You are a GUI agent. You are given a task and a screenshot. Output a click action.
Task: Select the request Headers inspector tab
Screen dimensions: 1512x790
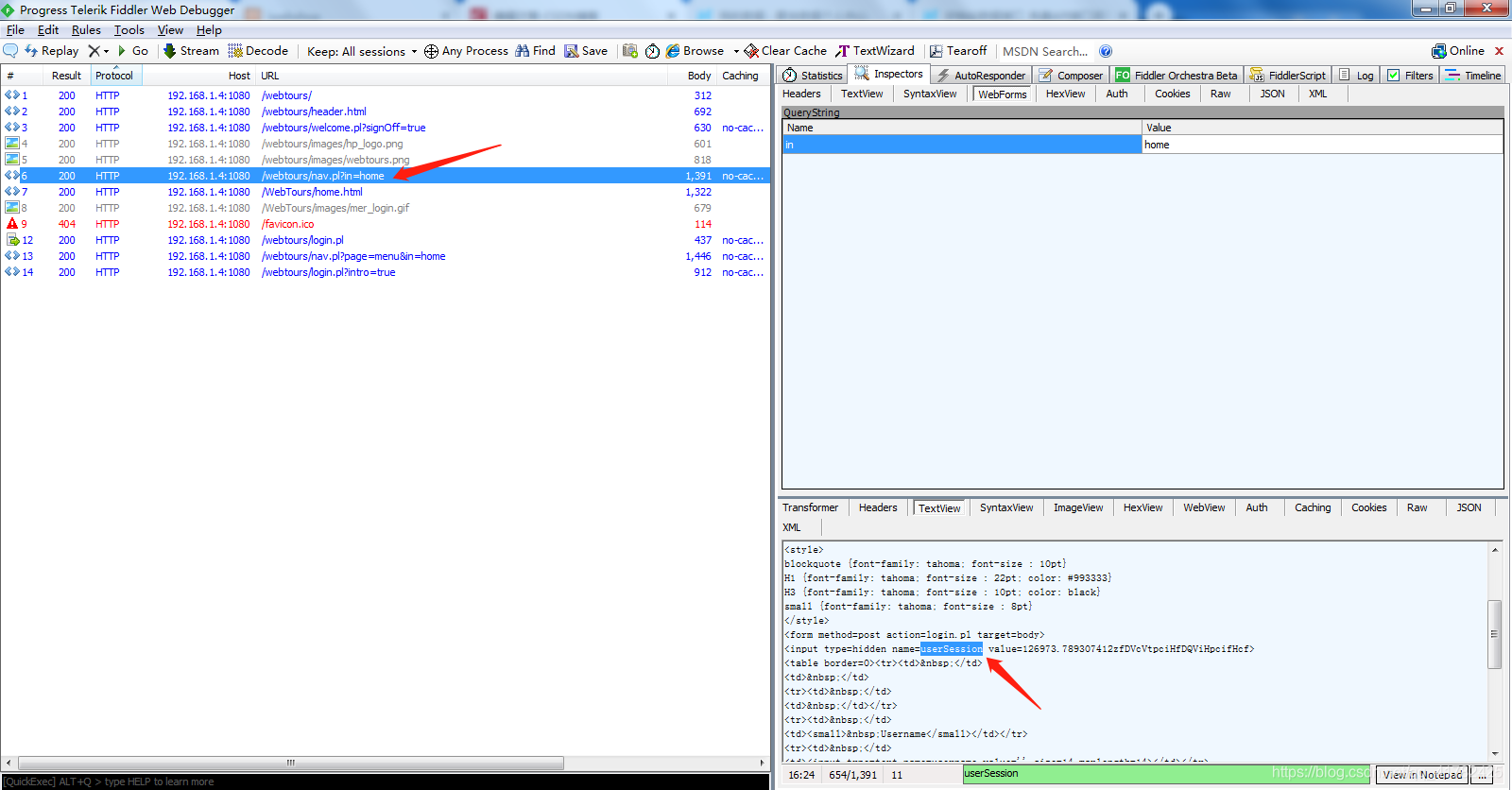coord(801,94)
